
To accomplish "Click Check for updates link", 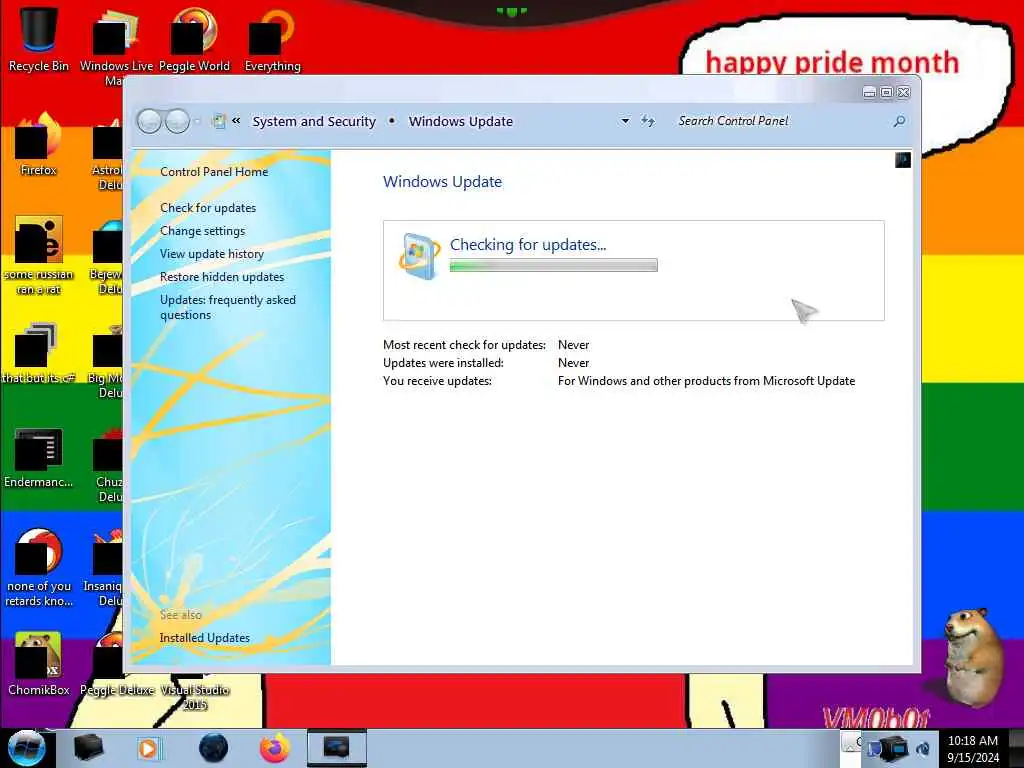I will pyautogui.click(x=208, y=208).
